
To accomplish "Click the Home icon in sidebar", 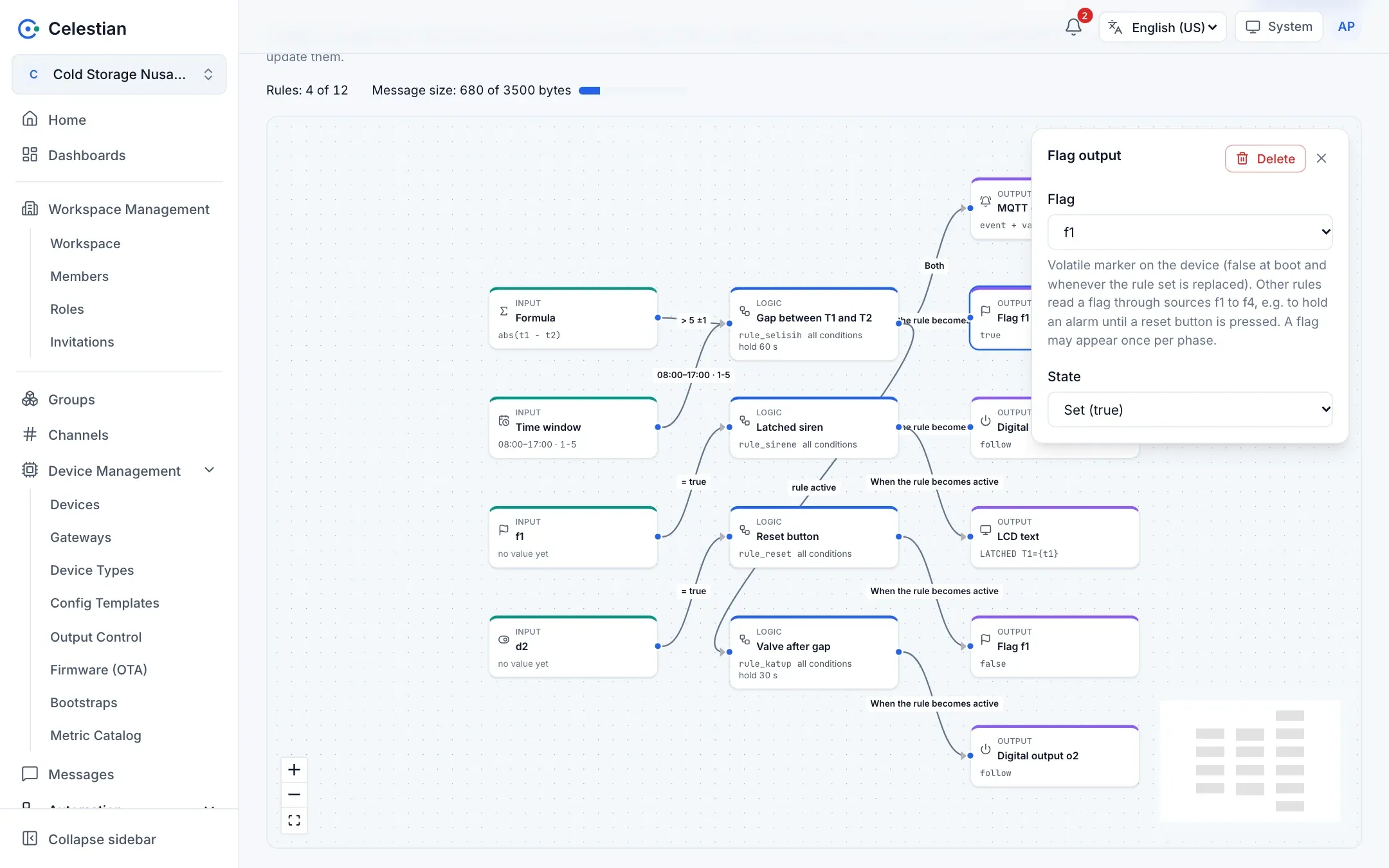I will coord(30,119).
